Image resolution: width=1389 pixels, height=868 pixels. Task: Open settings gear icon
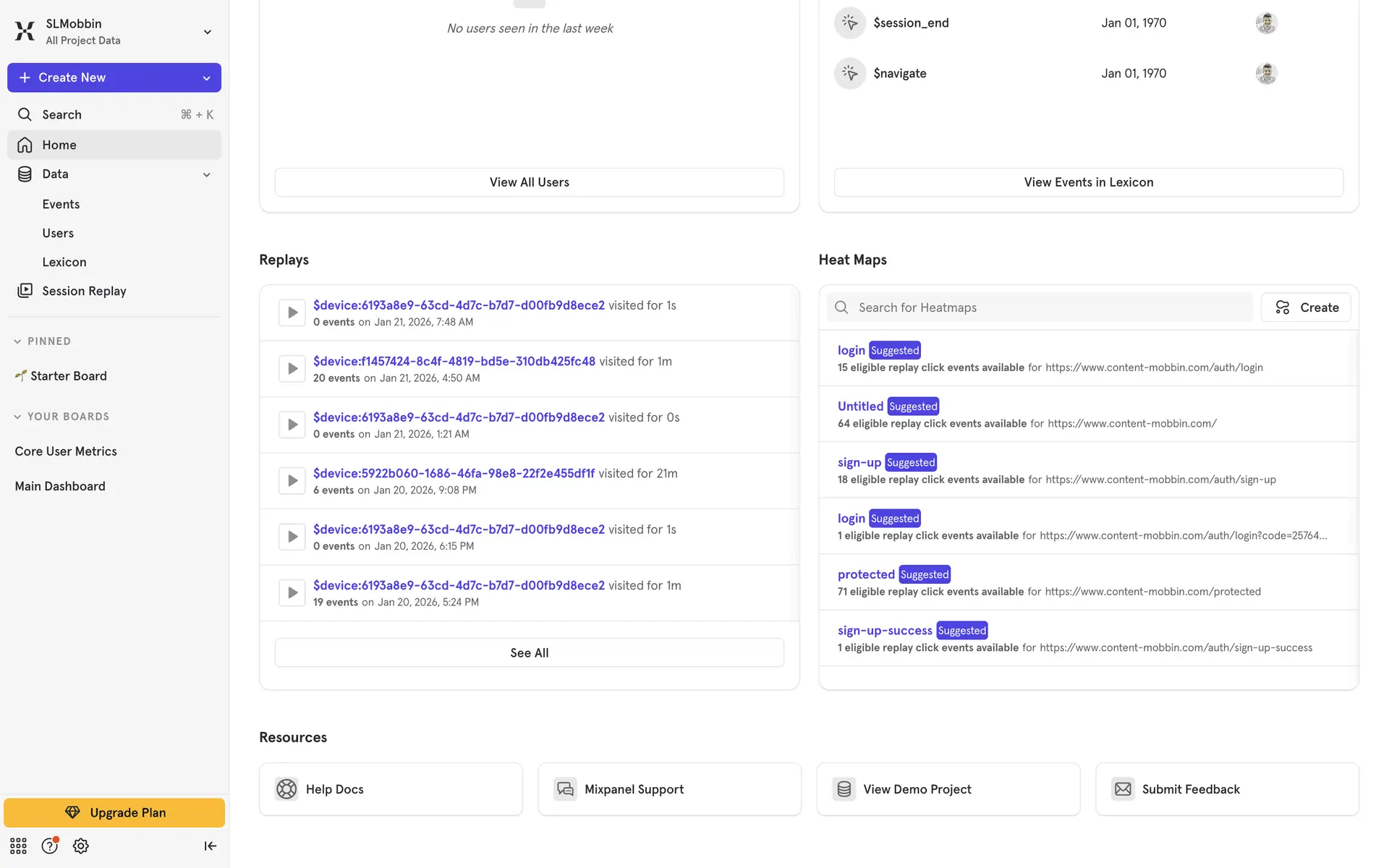81,846
